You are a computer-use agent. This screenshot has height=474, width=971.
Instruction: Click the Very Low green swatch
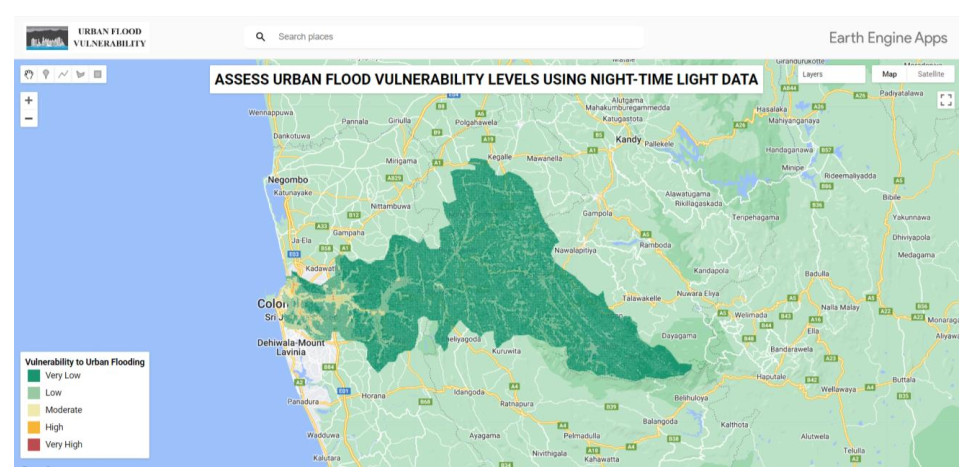(34, 376)
